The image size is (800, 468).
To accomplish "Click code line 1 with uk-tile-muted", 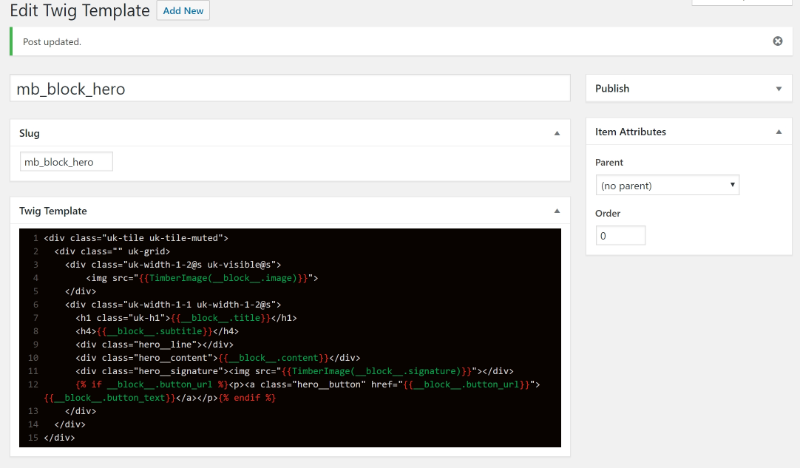I will pos(136,238).
